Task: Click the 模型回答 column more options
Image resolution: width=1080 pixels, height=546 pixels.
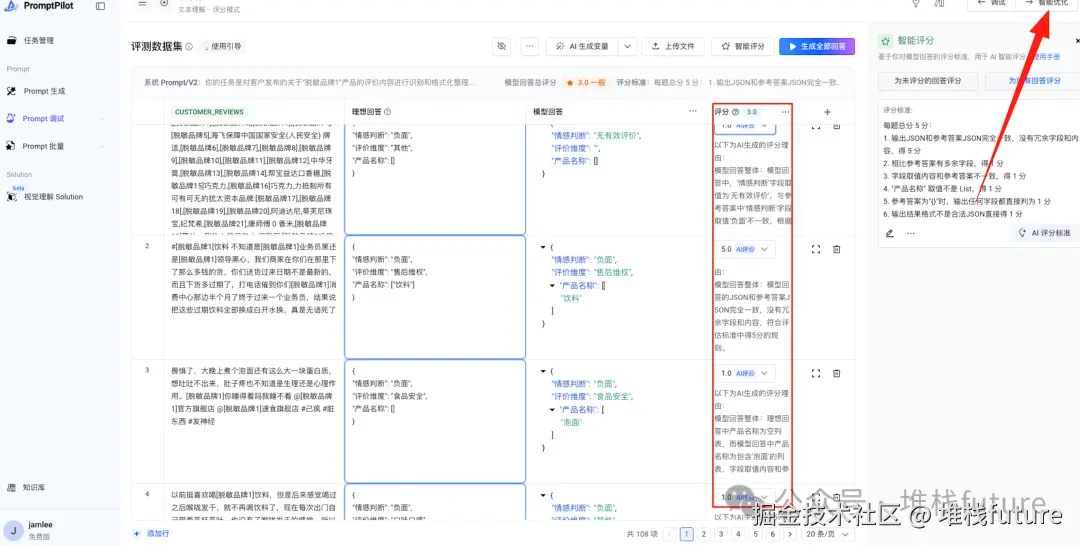Action: [x=693, y=111]
